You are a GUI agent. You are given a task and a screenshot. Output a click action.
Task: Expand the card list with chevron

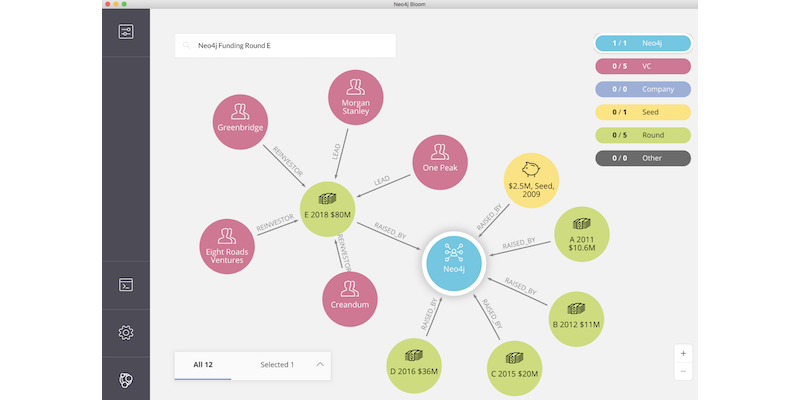click(320, 364)
